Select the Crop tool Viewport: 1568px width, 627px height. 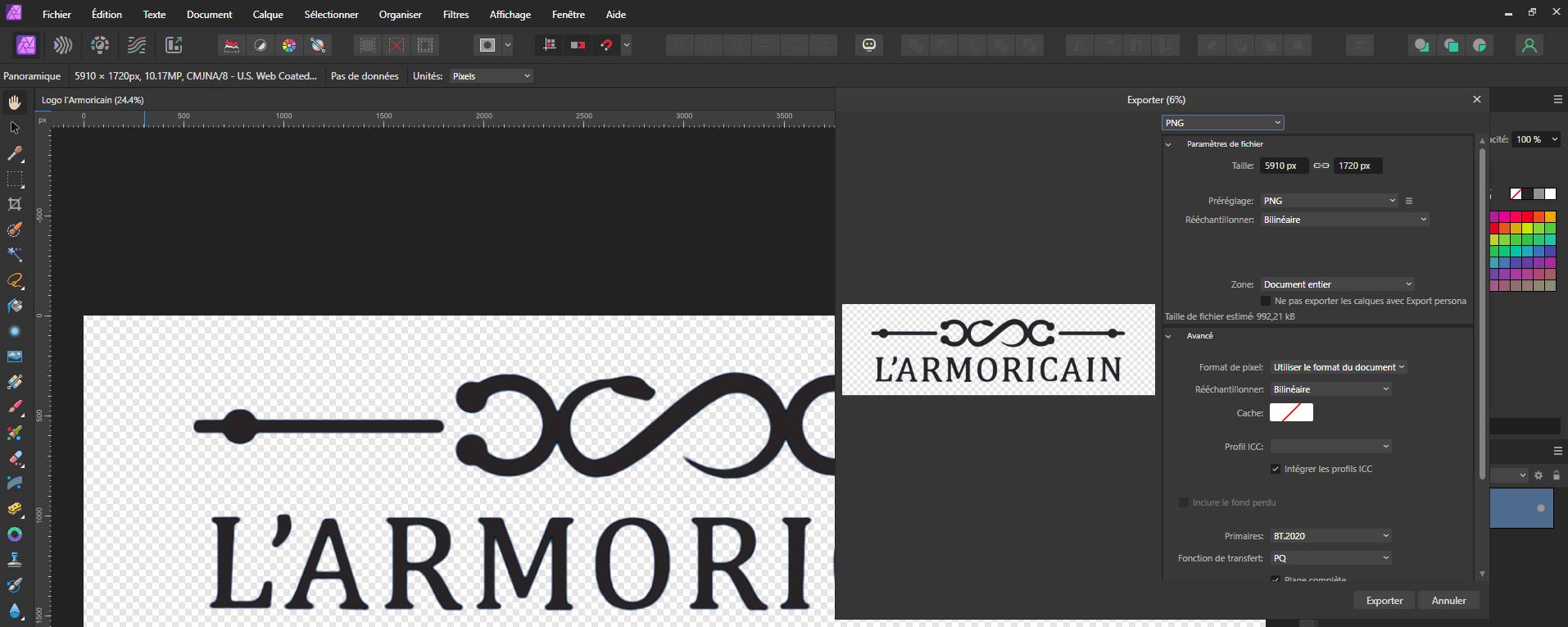tap(15, 204)
